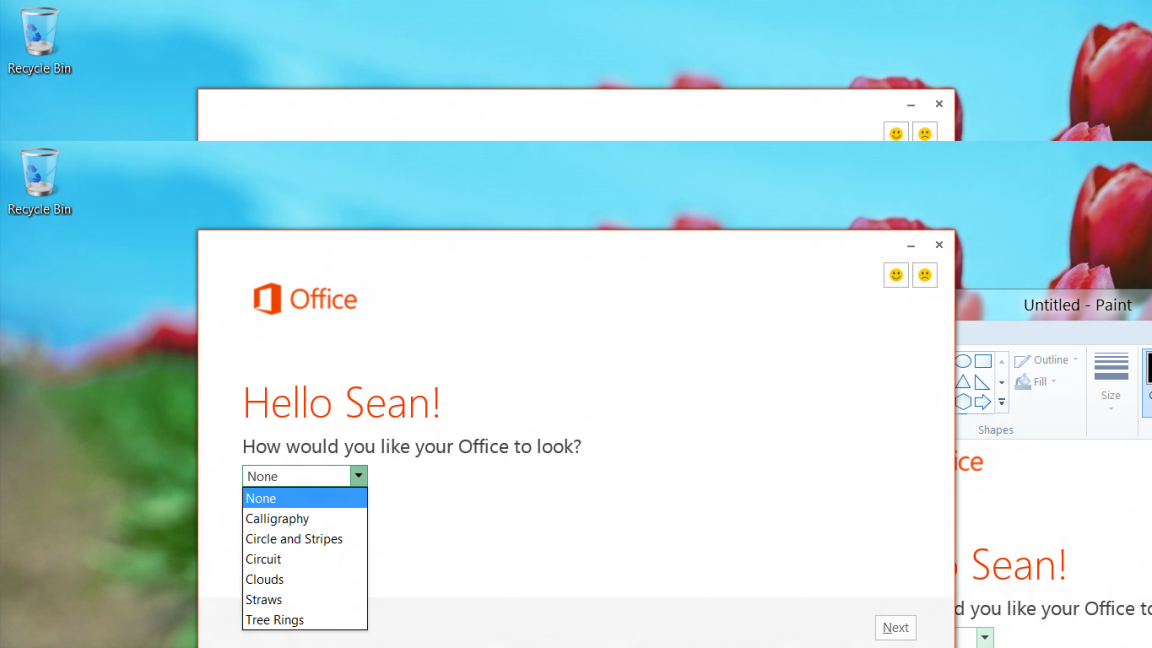Select the oval shape in Paint
This screenshot has height=648, width=1152.
pyautogui.click(x=965, y=361)
